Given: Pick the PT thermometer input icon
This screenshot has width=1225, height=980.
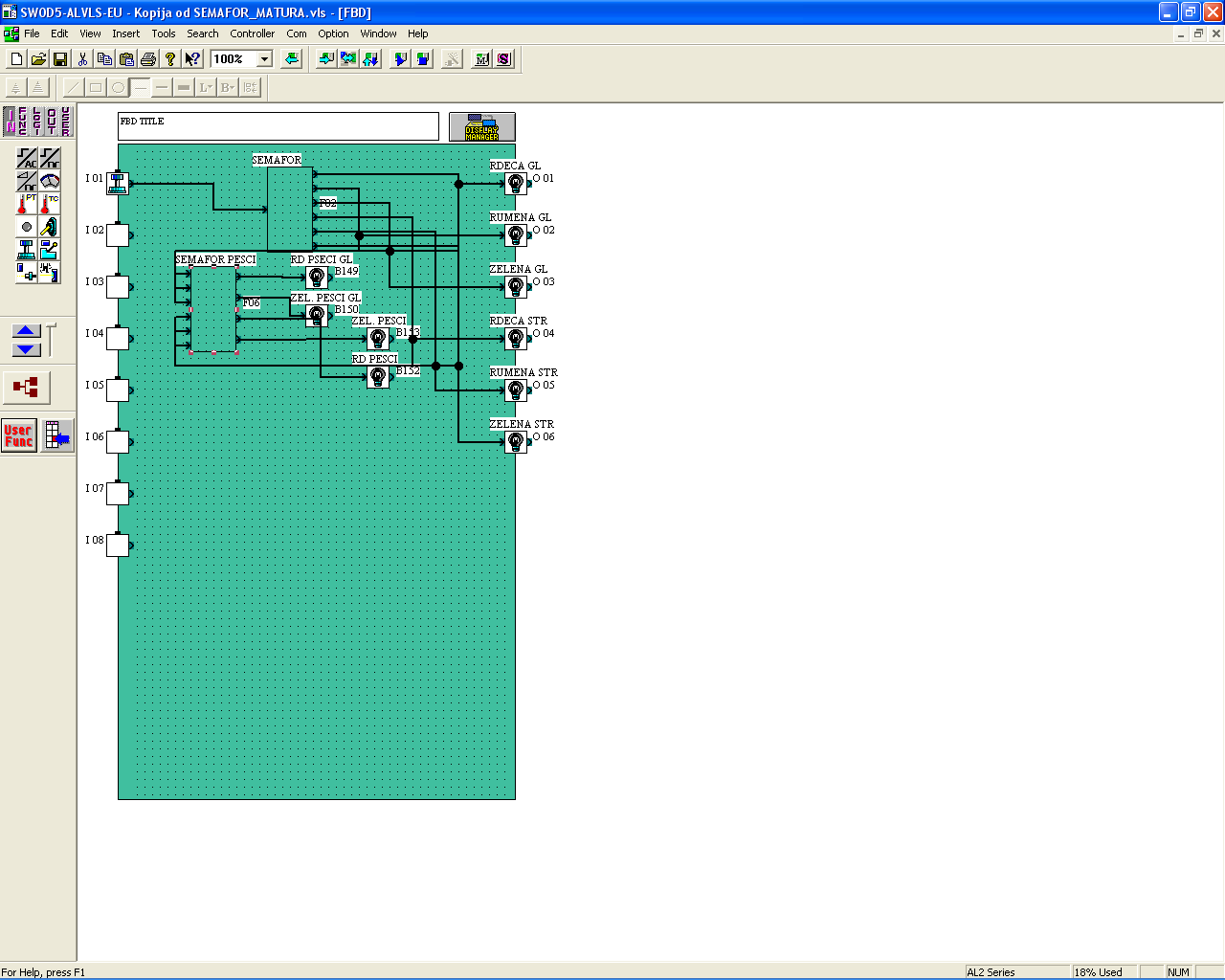Looking at the screenshot, I should (27, 204).
